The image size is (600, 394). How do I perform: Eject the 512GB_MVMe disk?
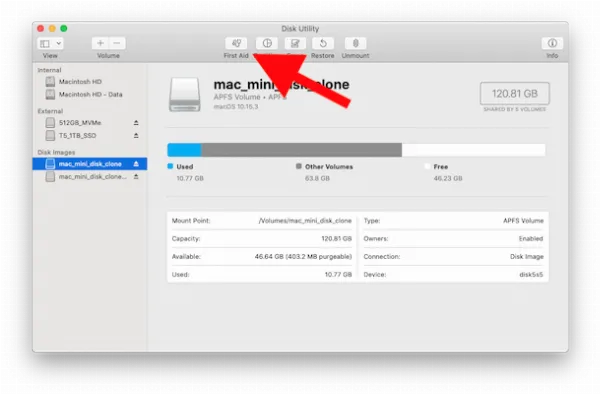point(136,122)
